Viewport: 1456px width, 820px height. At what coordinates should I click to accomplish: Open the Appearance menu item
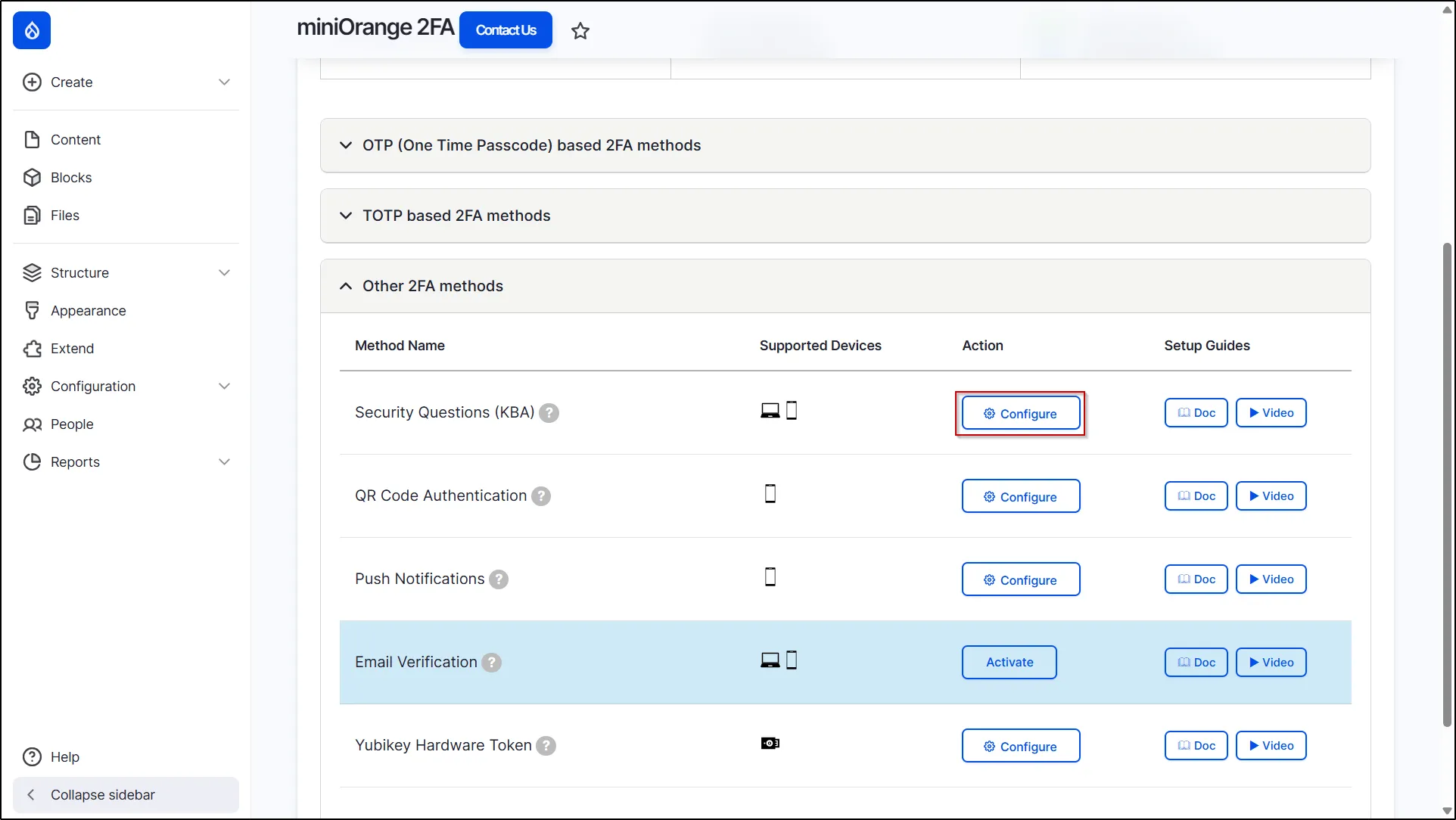(89, 310)
